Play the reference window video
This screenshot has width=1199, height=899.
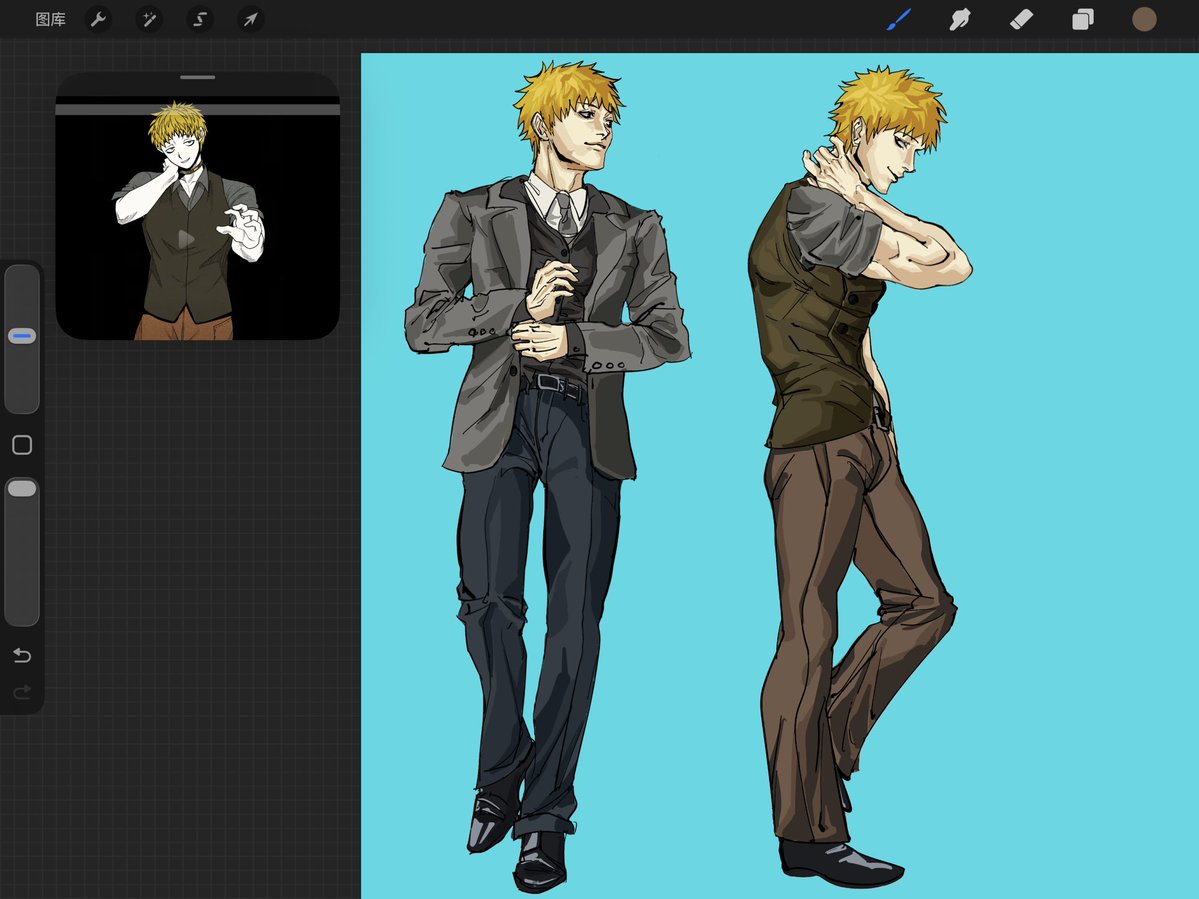186,239
